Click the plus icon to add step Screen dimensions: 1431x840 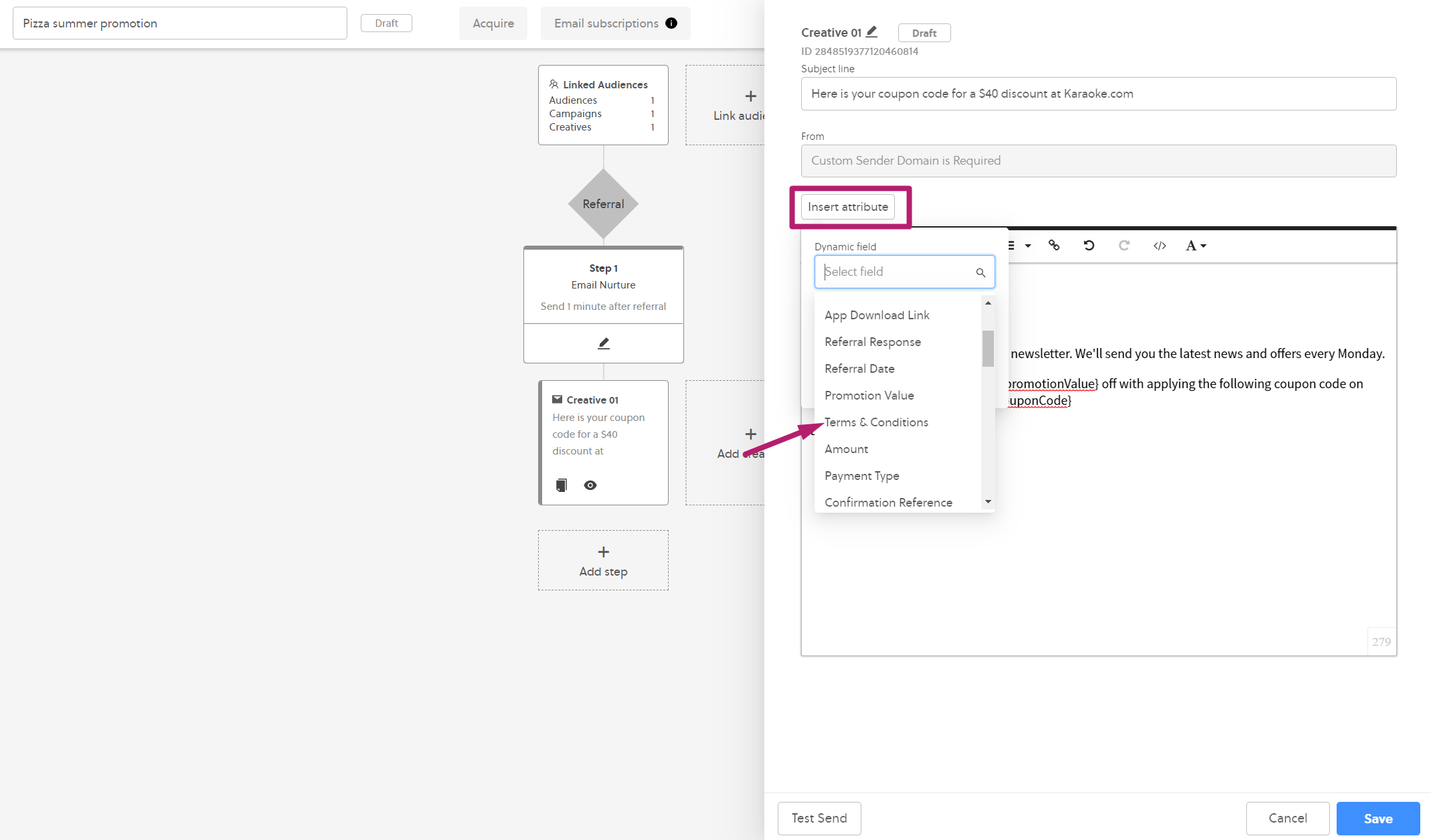click(604, 552)
